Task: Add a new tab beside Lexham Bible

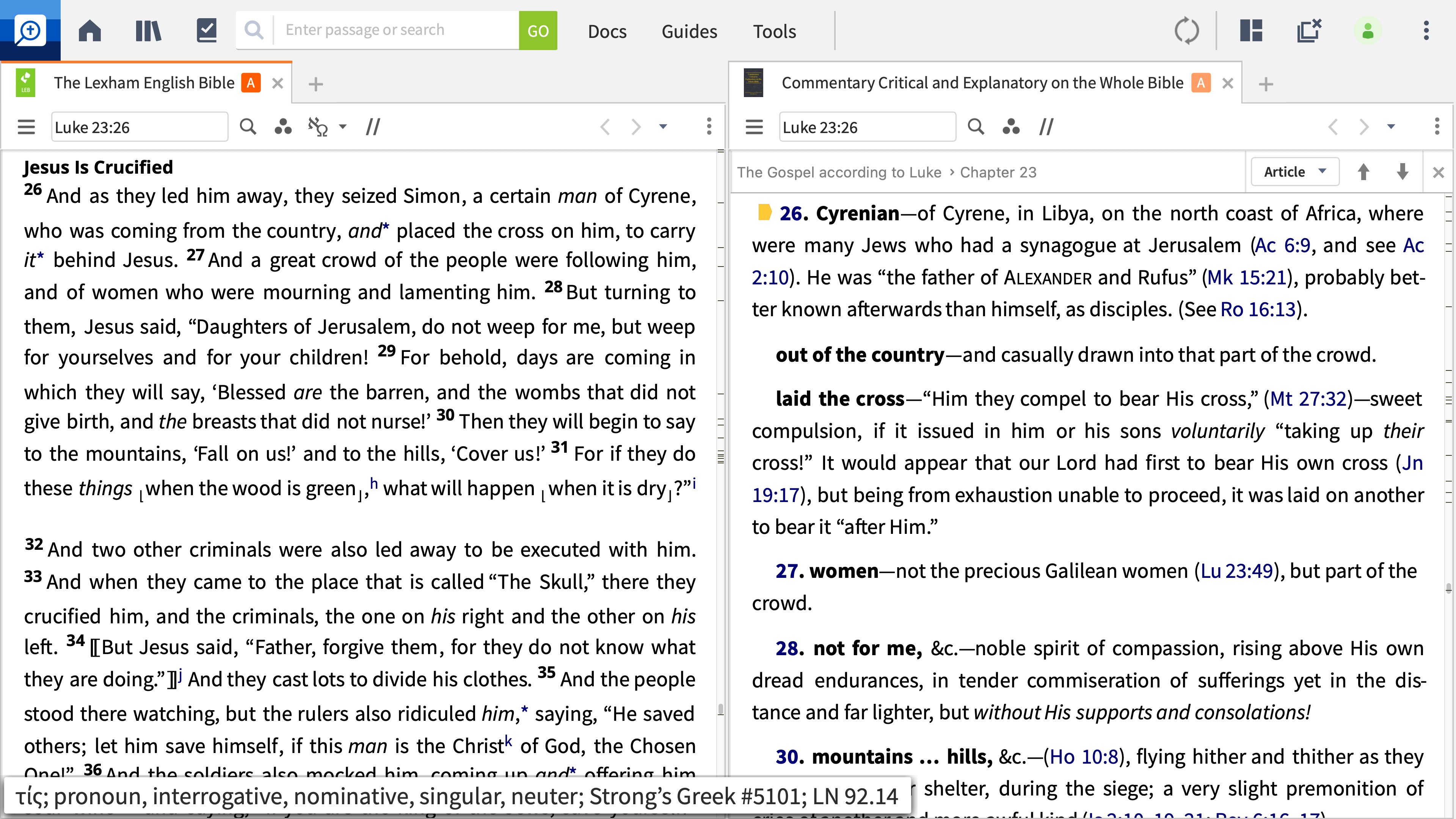Action: [315, 84]
